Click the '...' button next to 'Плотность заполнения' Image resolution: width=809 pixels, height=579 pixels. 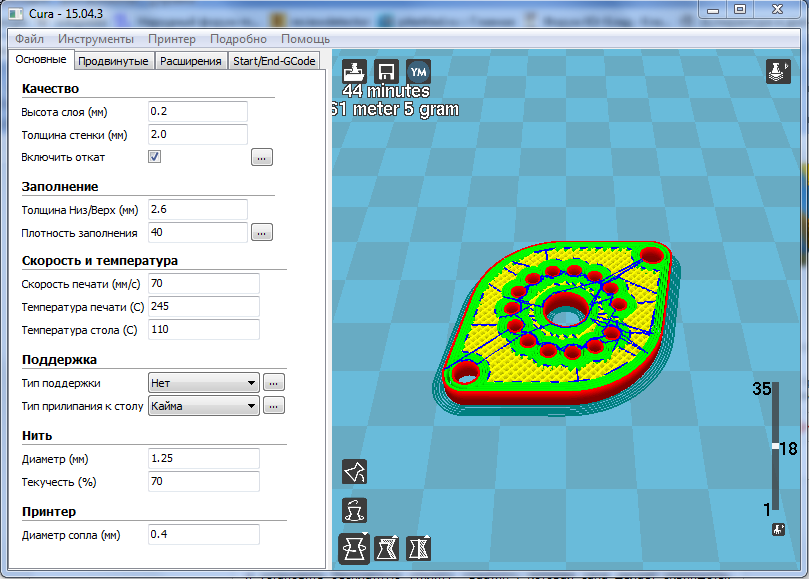point(262,233)
